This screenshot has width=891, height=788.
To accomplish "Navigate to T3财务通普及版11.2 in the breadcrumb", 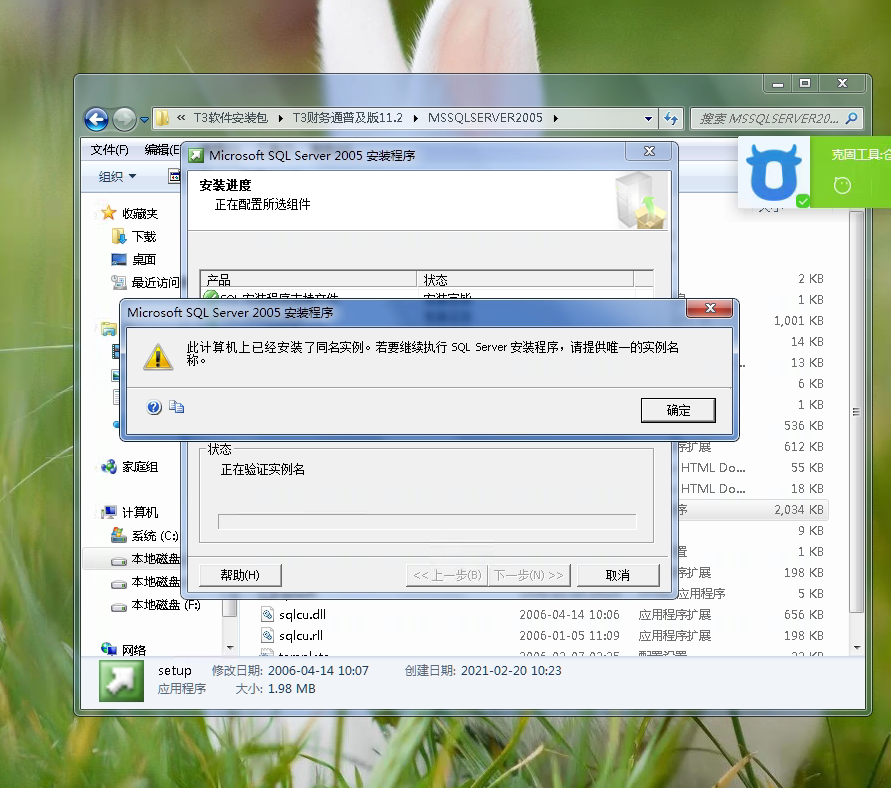I will (347, 118).
